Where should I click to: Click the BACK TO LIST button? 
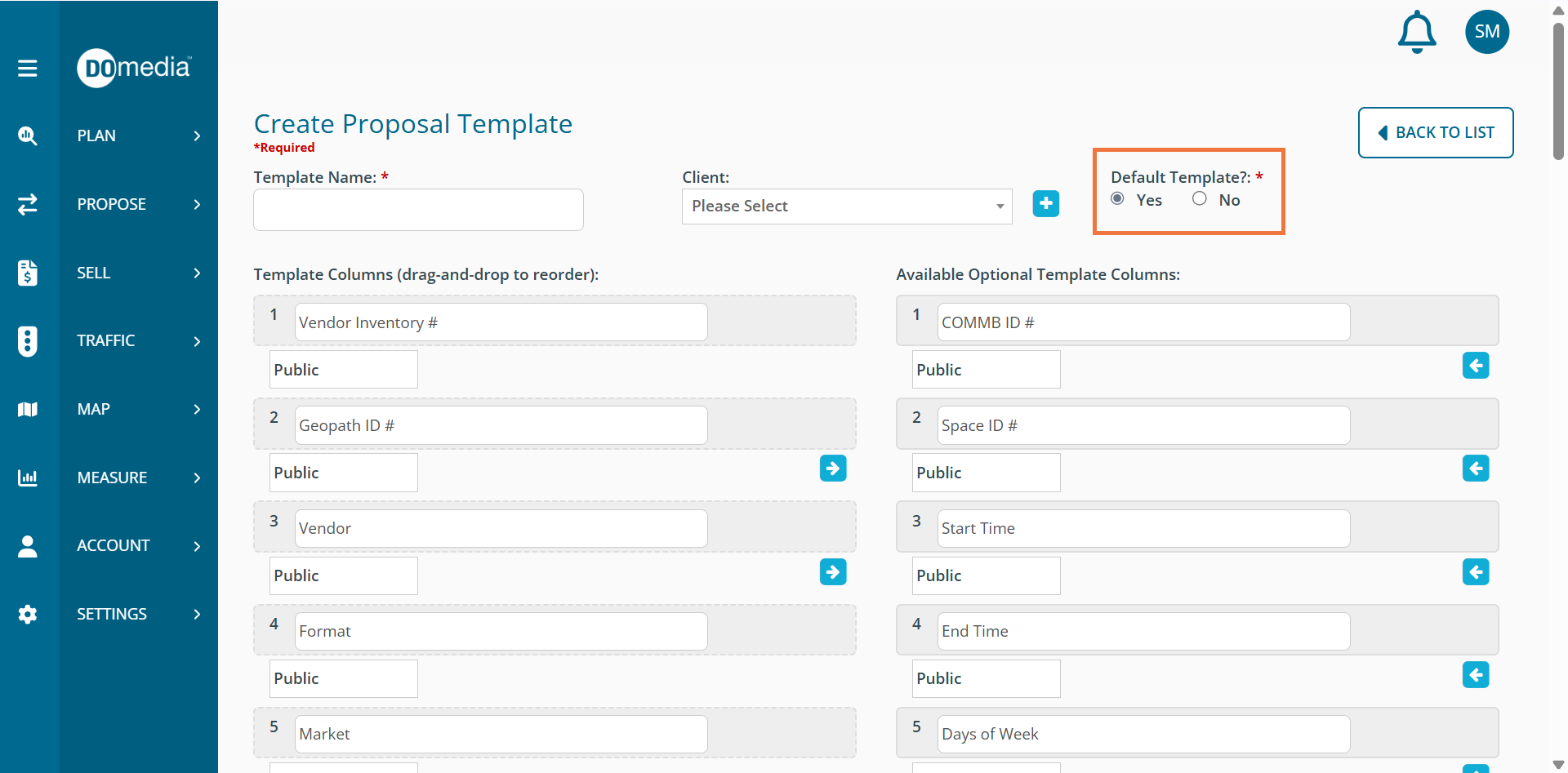[x=1435, y=133]
